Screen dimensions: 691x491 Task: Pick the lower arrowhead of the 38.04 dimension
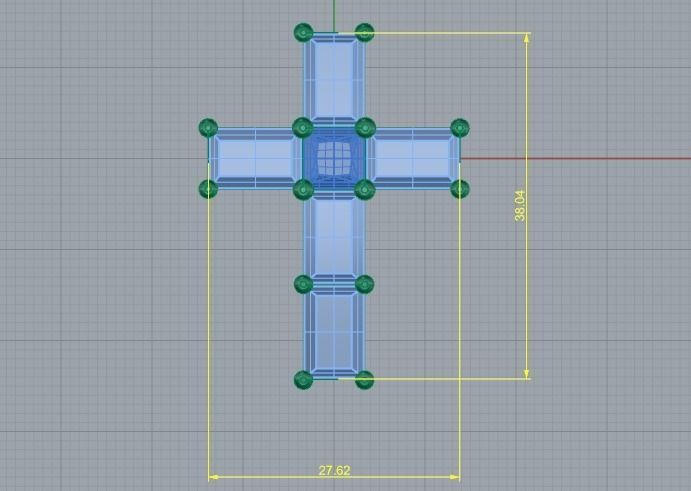pos(527,373)
